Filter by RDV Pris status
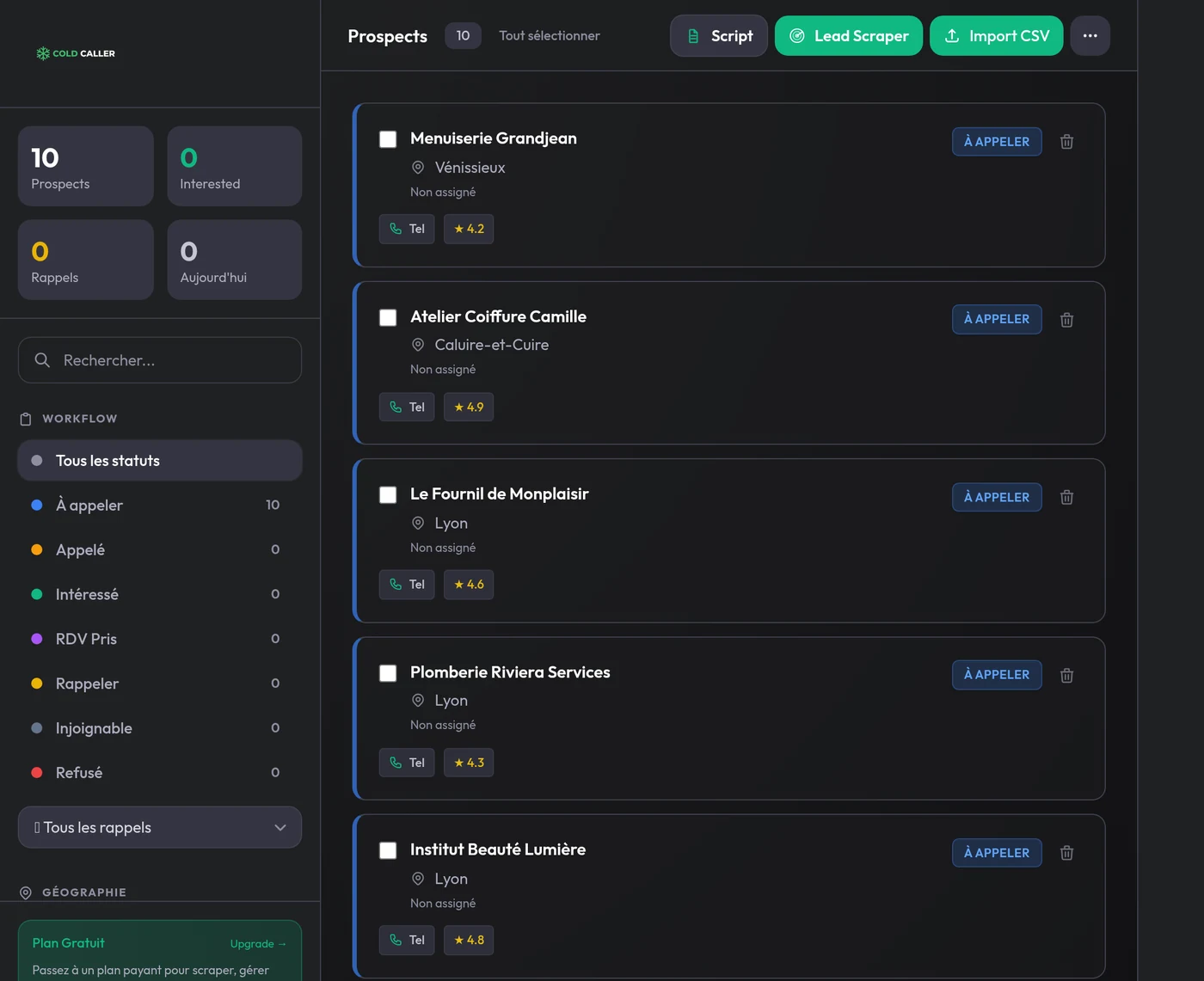1204x981 pixels. click(160, 639)
